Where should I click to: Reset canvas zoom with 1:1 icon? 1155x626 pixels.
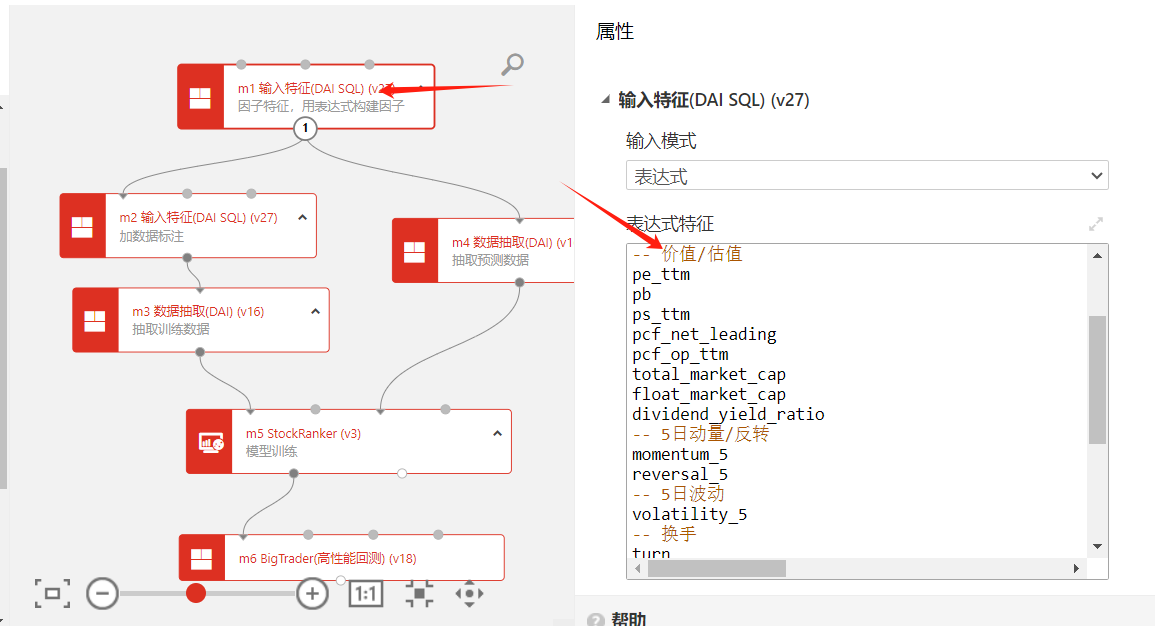[365, 593]
